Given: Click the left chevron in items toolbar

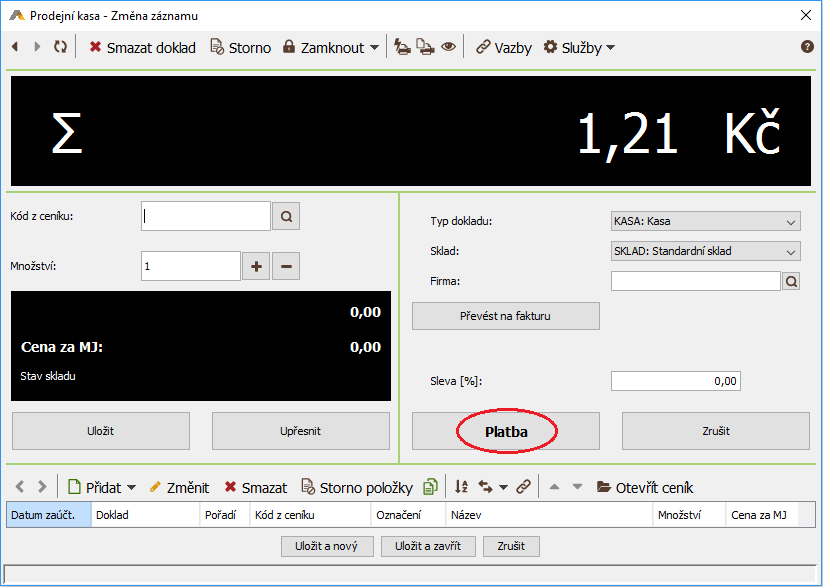Looking at the screenshot, I should [20, 487].
